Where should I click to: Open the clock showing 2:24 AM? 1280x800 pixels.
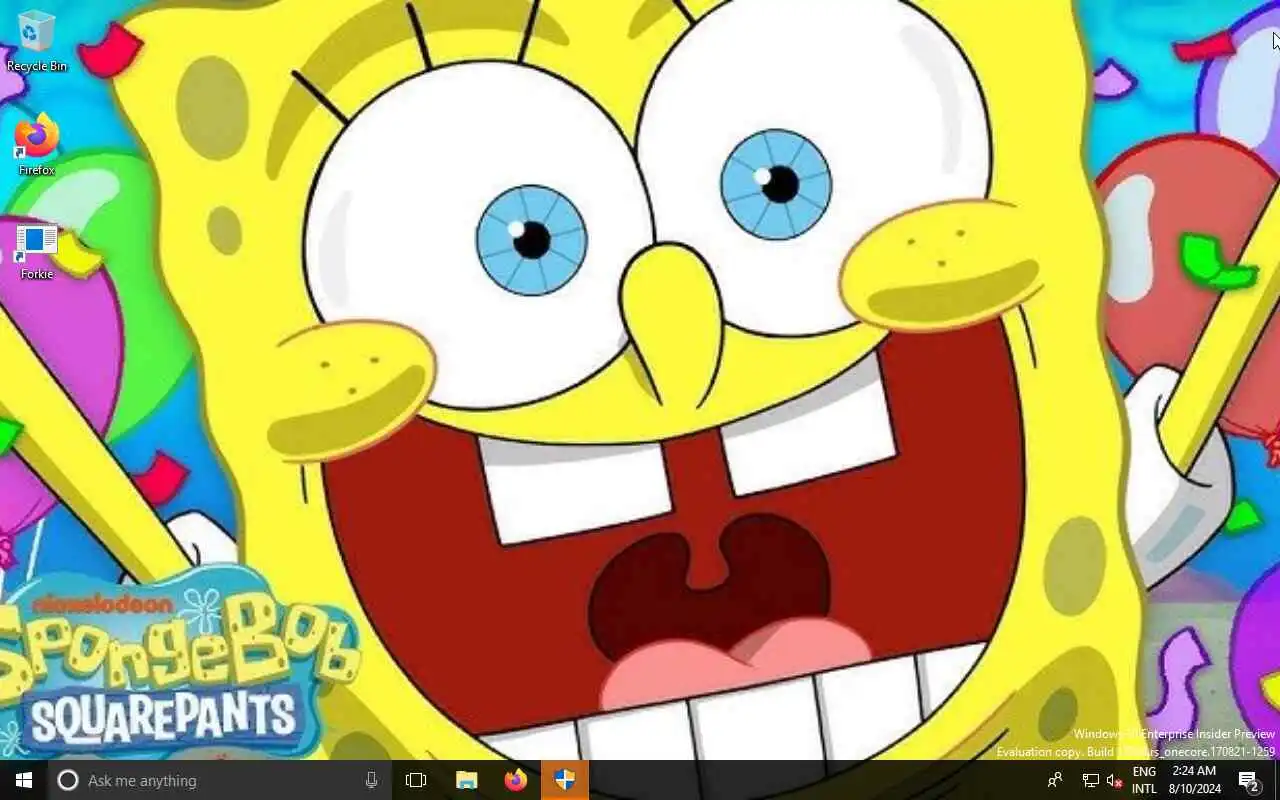[1195, 780]
